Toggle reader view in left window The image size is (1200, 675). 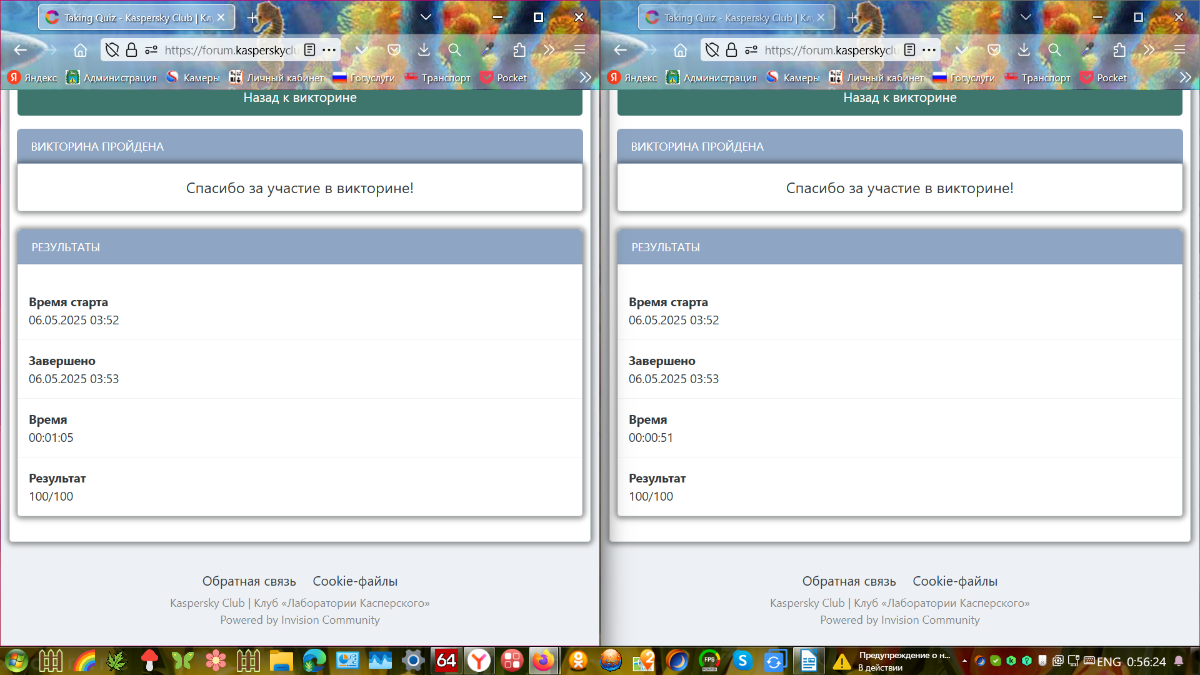[309, 50]
